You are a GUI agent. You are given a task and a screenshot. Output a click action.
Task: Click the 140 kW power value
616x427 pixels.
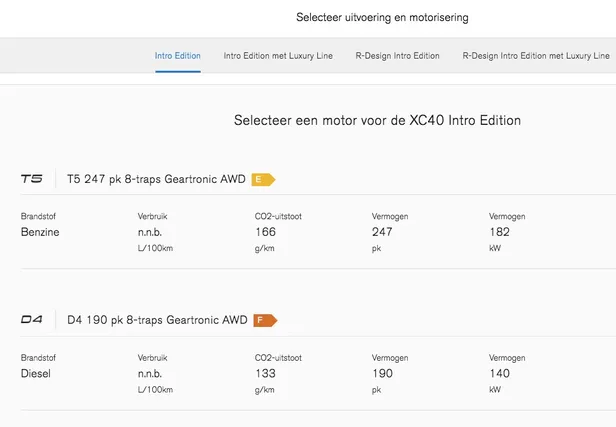pos(499,373)
